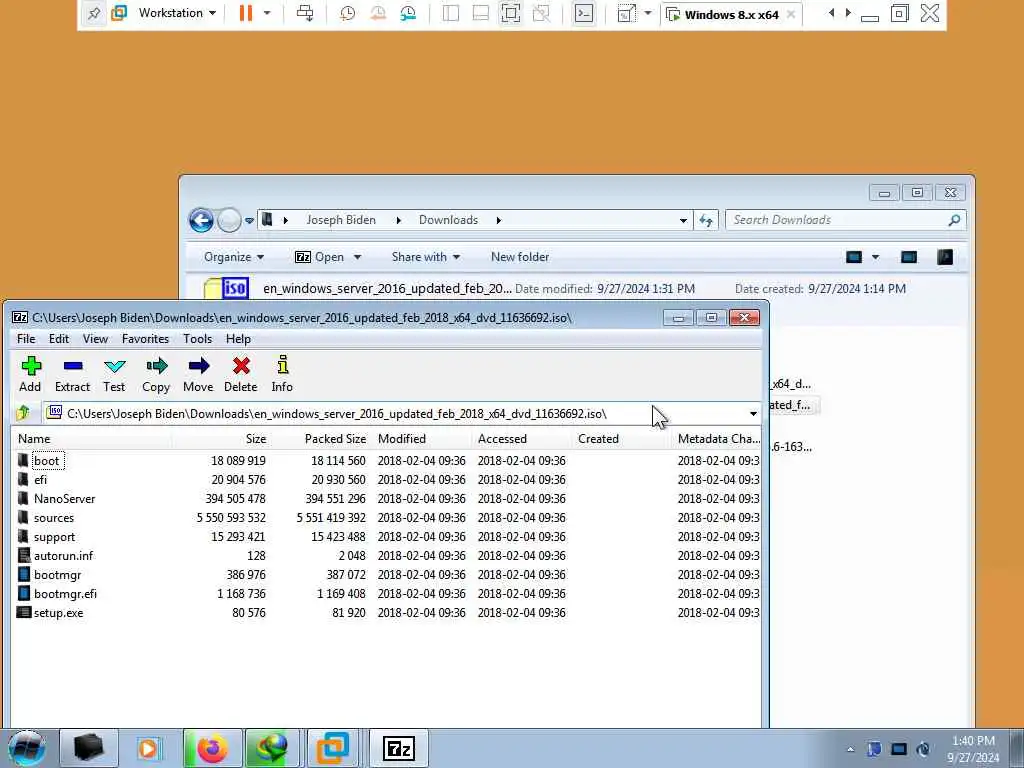The image size is (1024, 768).
Task: Select the autorun.inf file
Action: [63, 556]
